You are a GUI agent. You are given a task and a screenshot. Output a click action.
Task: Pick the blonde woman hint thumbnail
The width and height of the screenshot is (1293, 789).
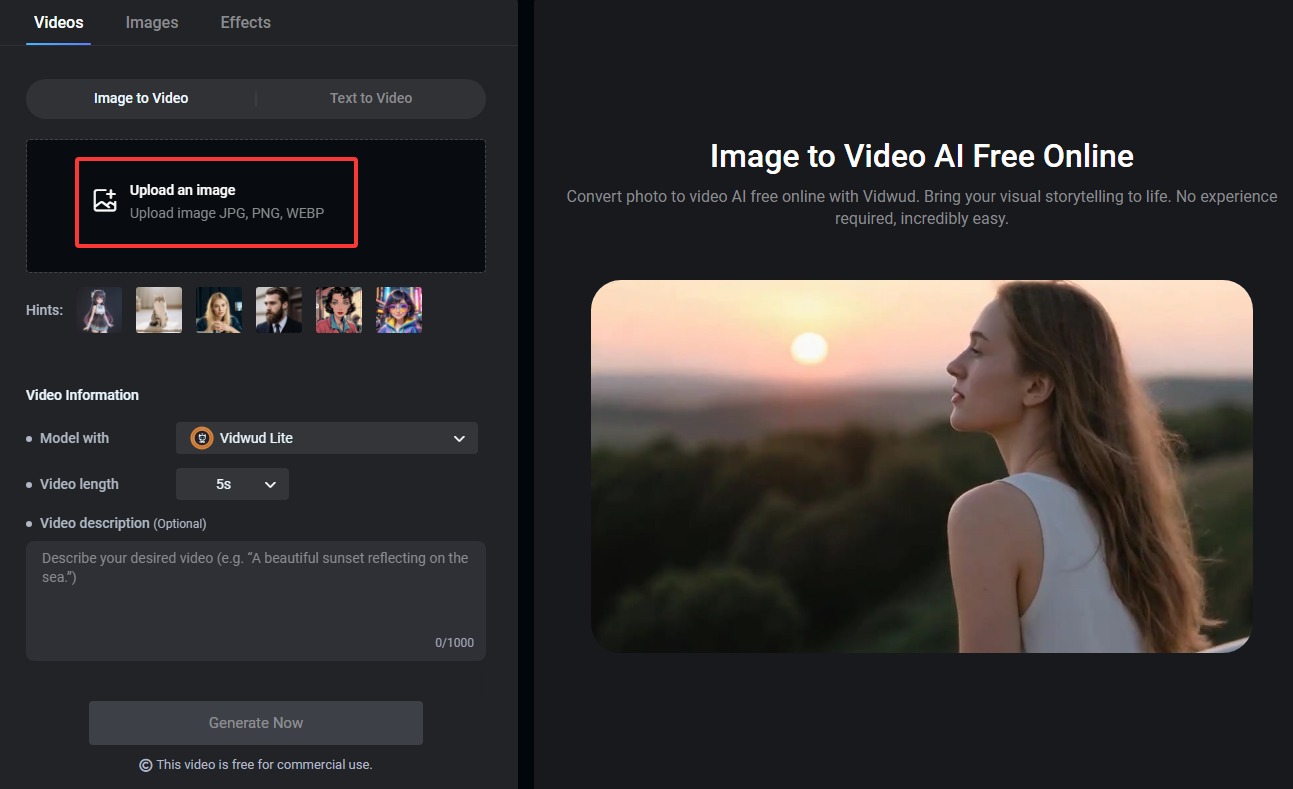click(219, 310)
